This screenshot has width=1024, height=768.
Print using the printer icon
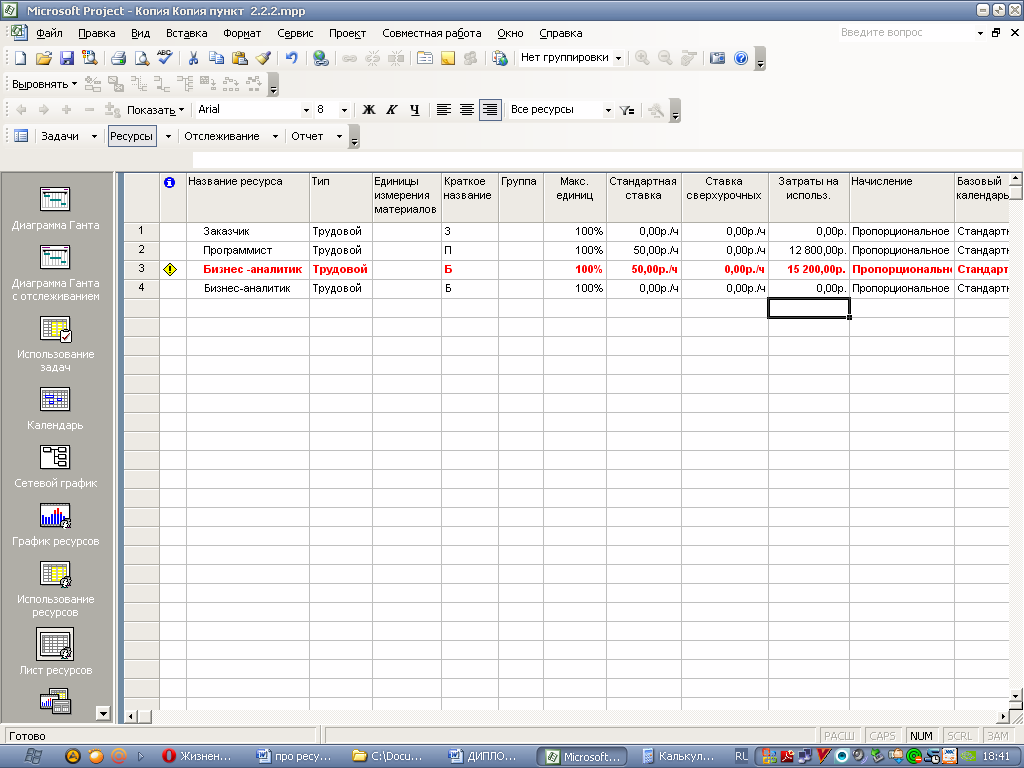point(118,58)
